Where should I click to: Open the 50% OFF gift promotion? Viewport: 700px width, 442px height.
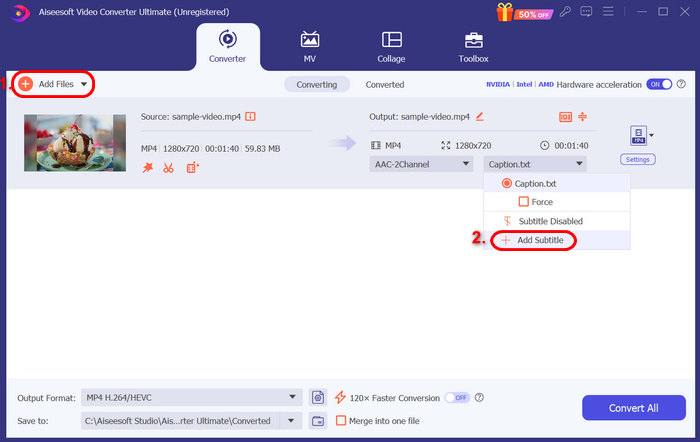525,13
